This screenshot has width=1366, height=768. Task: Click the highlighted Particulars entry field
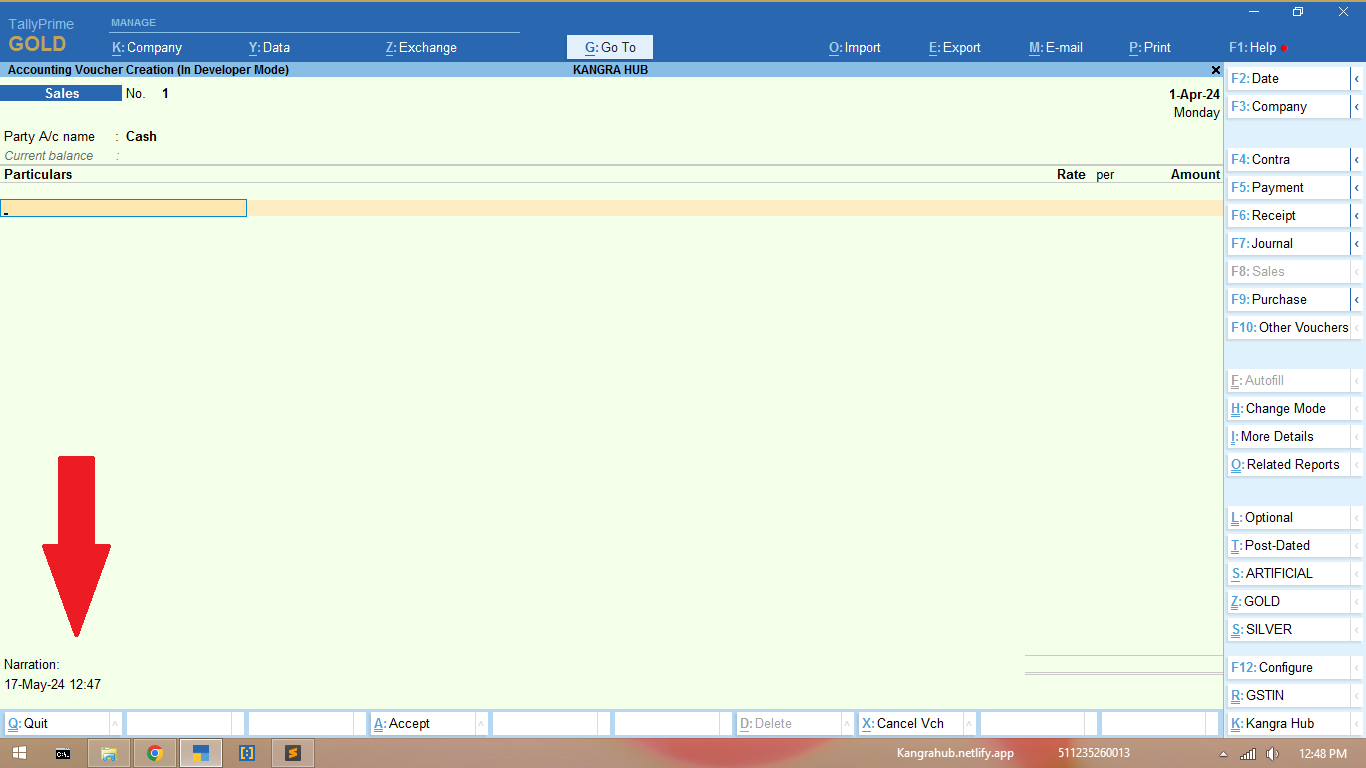point(123,208)
